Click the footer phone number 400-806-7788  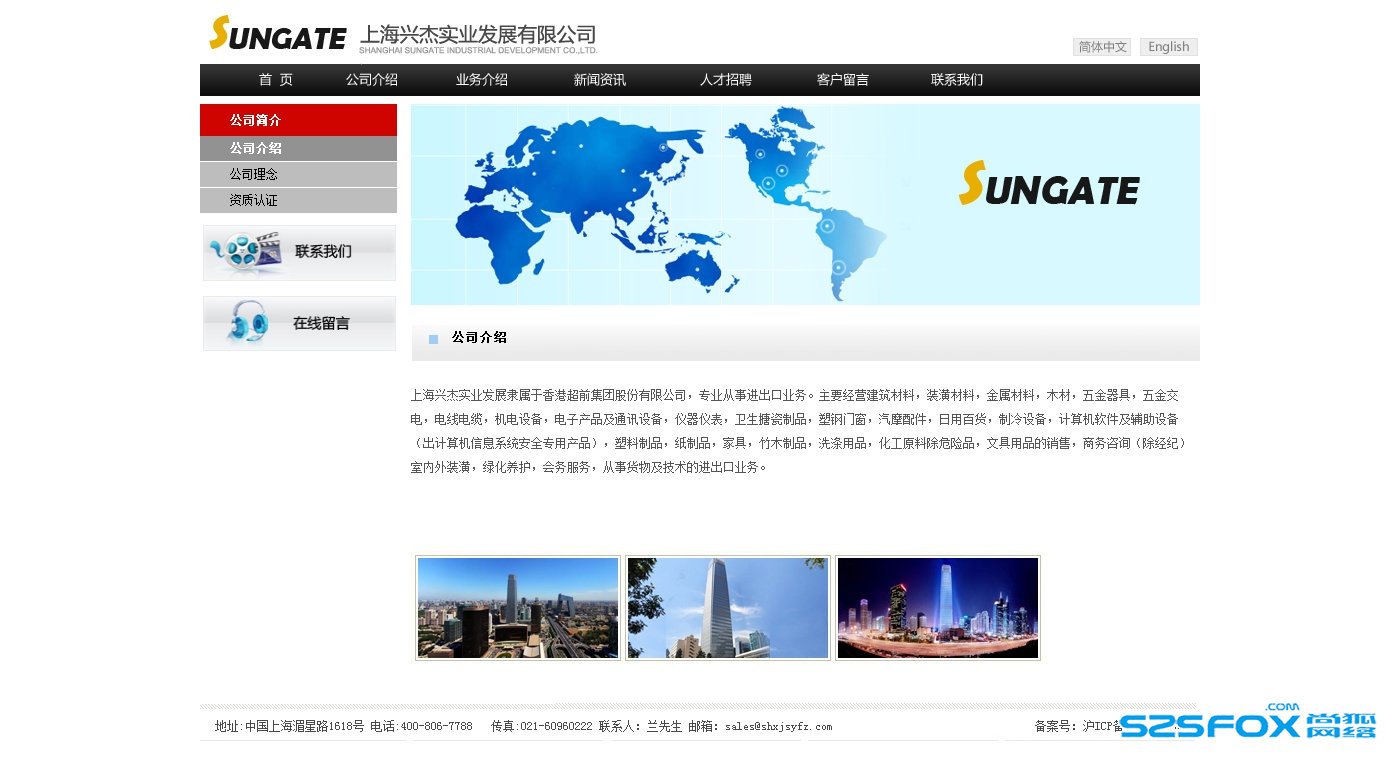click(436, 727)
